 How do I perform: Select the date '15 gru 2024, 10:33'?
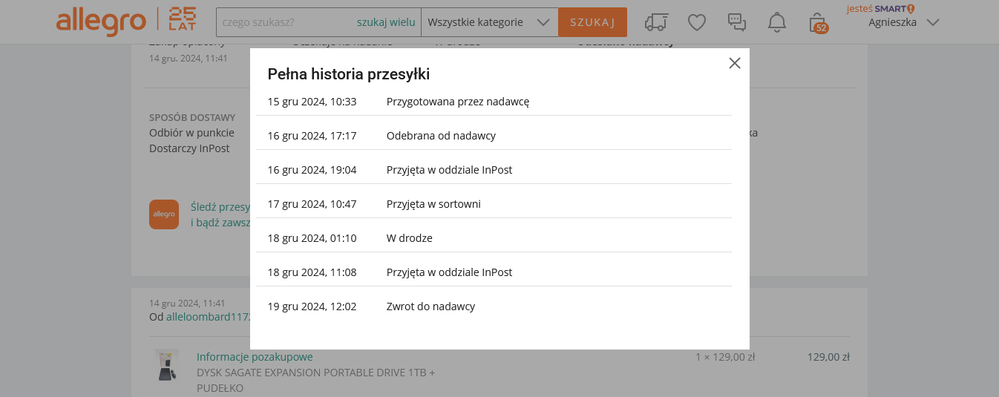coord(312,101)
